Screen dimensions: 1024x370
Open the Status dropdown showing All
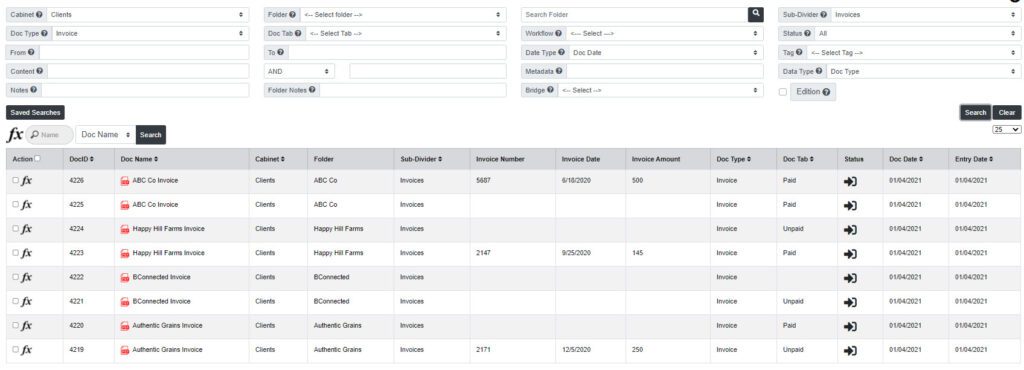[918, 33]
